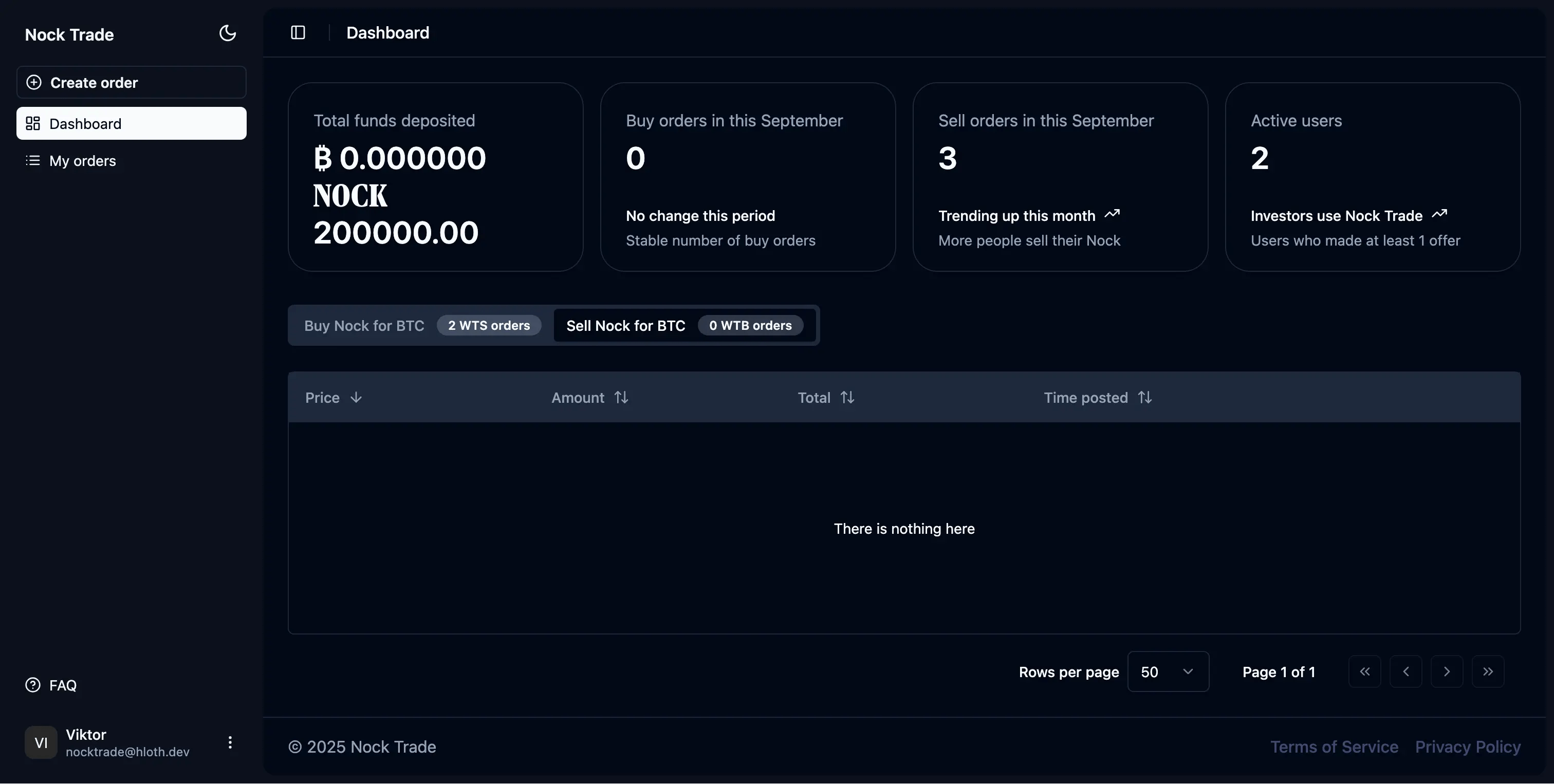Toggle to Sell Nock for BTC view
Image resolution: width=1554 pixels, height=784 pixels.
(625, 325)
